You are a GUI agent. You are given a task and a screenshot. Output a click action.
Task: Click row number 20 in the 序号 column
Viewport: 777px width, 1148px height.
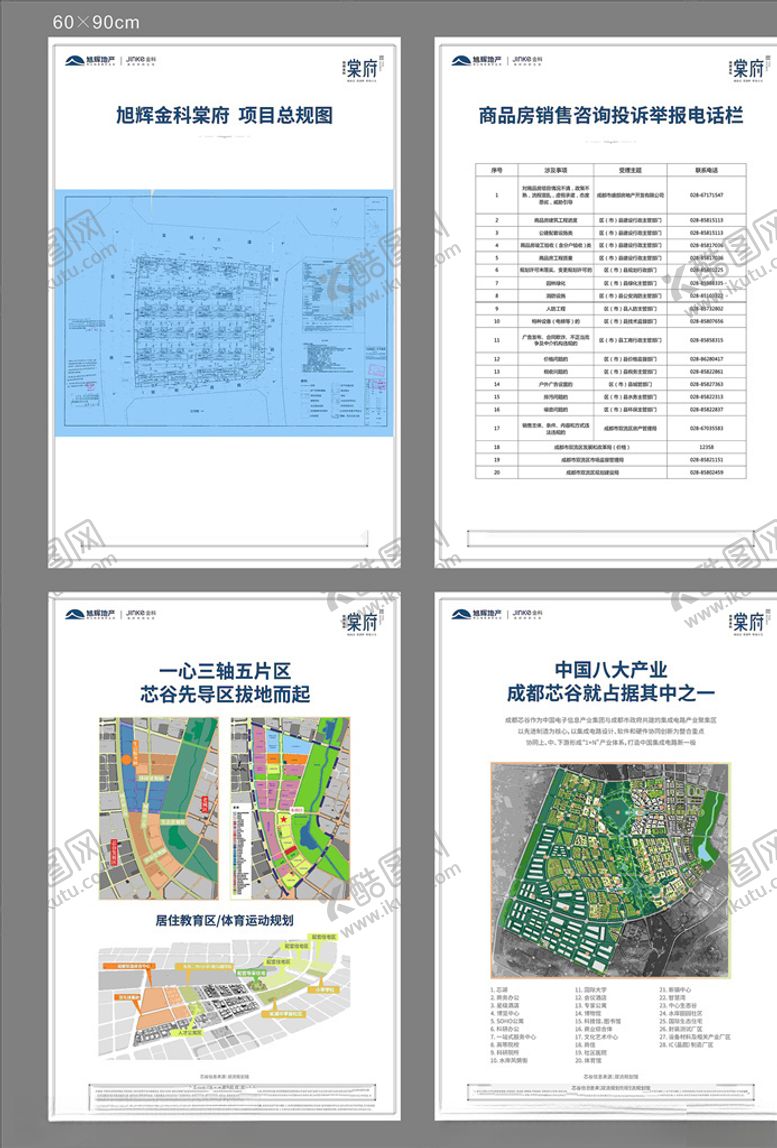coord(497,472)
